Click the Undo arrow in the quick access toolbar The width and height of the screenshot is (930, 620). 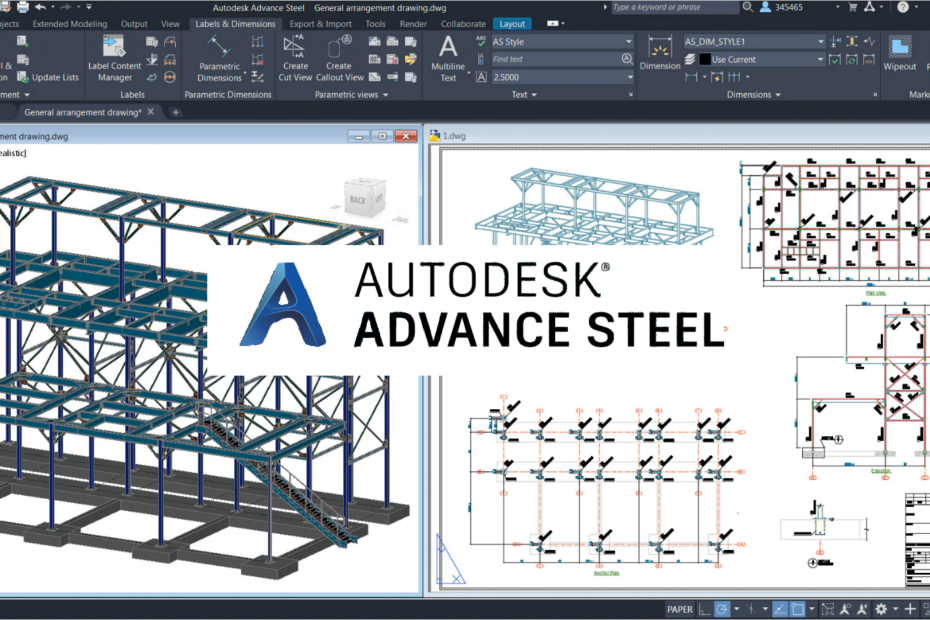coord(40,7)
